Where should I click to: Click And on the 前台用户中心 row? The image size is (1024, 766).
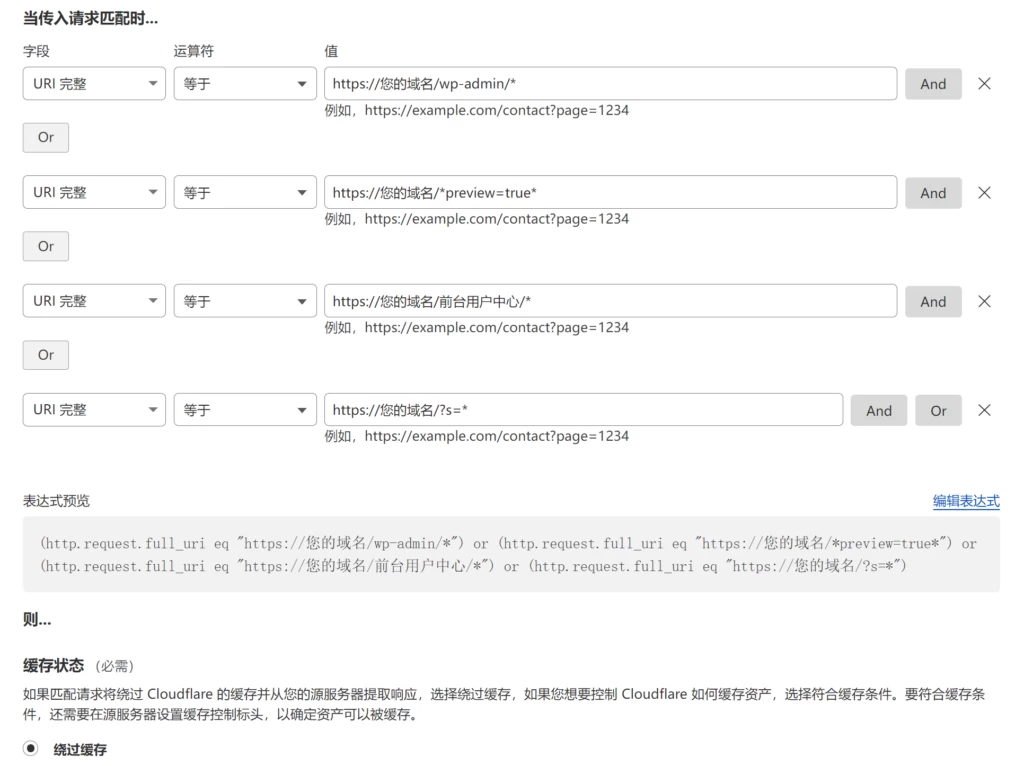point(933,301)
